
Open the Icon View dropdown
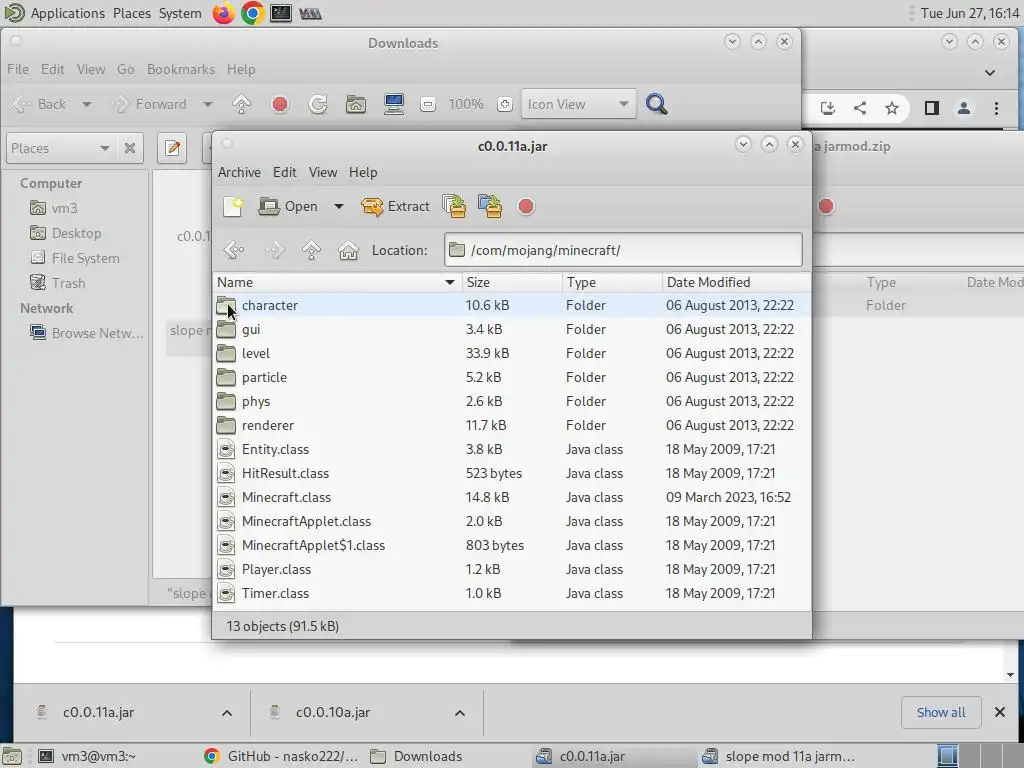[579, 104]
